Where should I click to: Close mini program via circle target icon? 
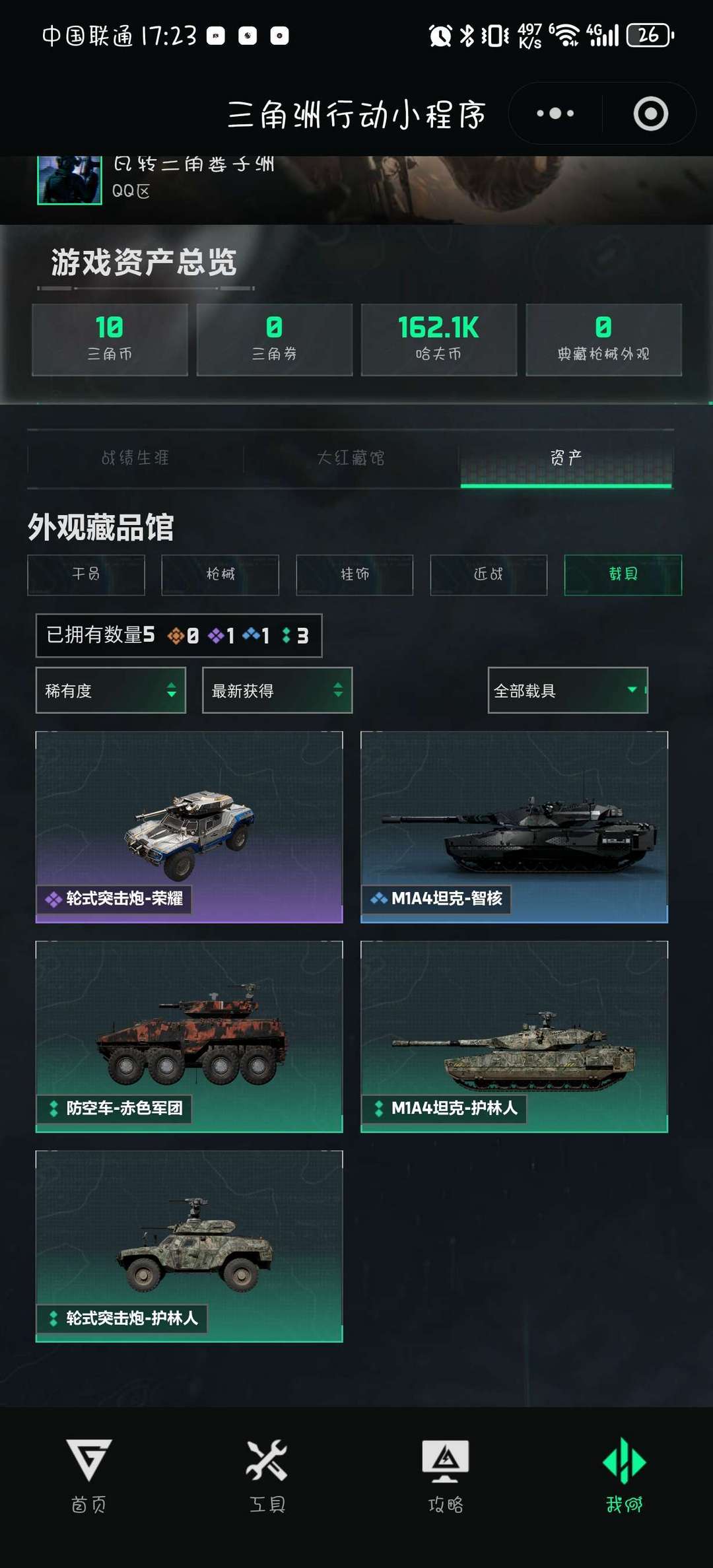tap(651, 114)
